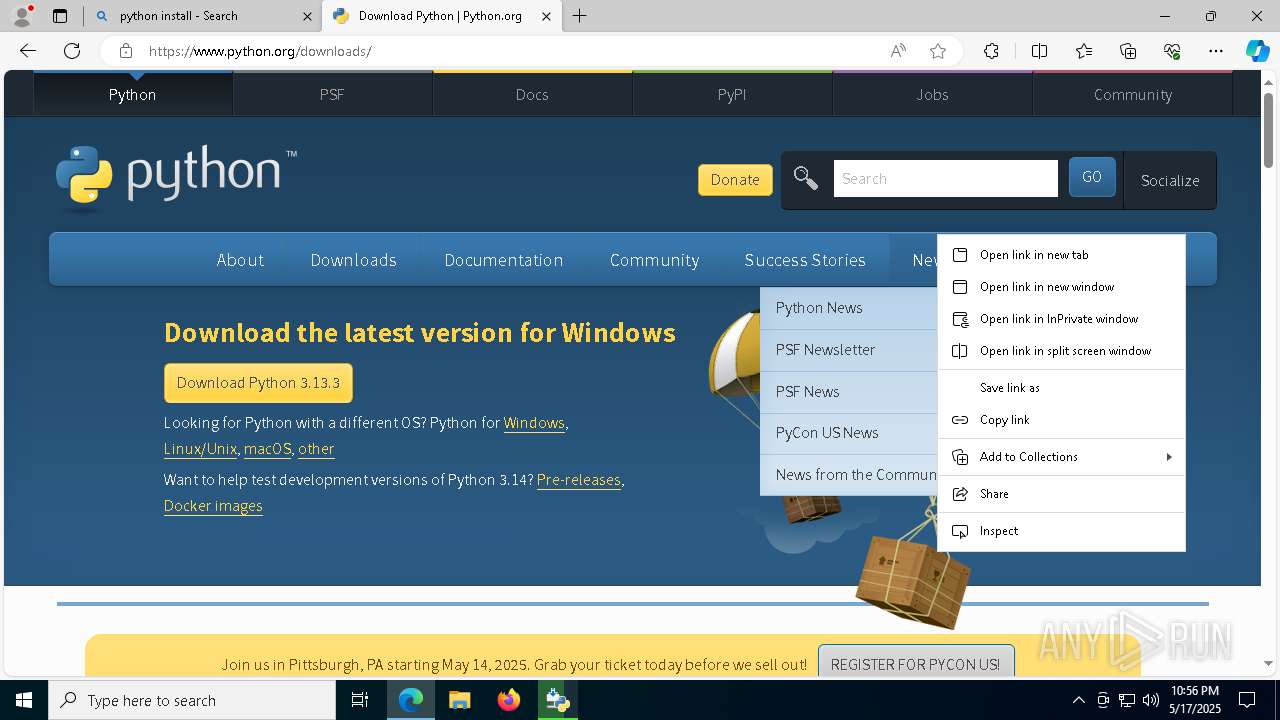The height and width of the screenshot is (720, 1280).
Task: Open Python News dropdown entry
Action: tap(849, 308)
